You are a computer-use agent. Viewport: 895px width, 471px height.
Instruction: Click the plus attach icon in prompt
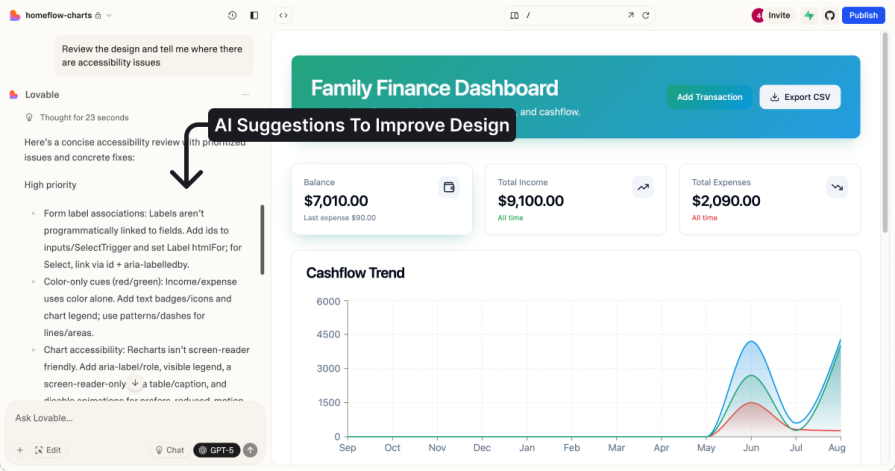coord(19,450)
